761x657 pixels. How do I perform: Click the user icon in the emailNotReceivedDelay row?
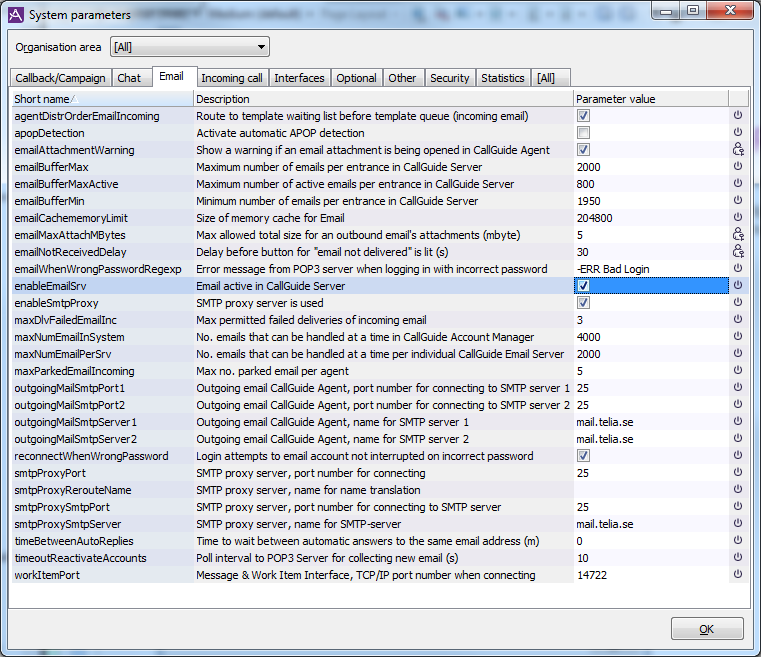click(738, 252)
